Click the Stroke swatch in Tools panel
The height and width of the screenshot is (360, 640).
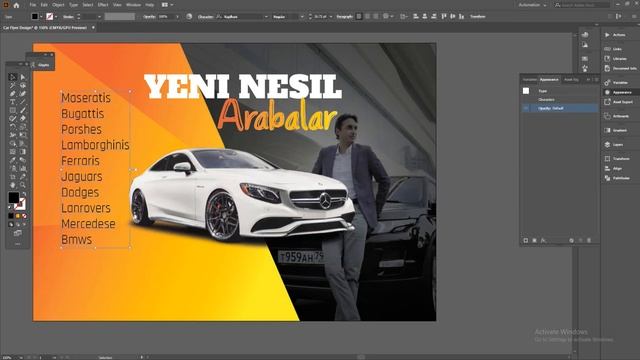pyautogui.click(x=20, y=204)
